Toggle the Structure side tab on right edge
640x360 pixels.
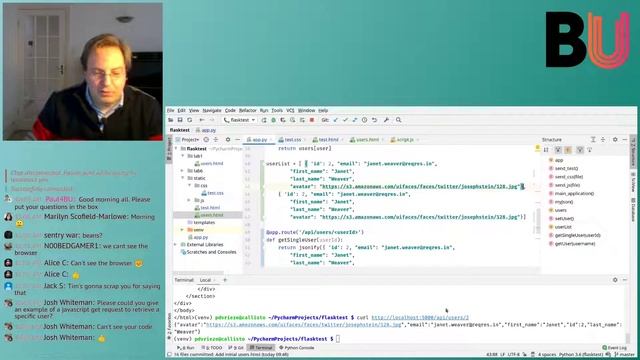click(633, 152)
